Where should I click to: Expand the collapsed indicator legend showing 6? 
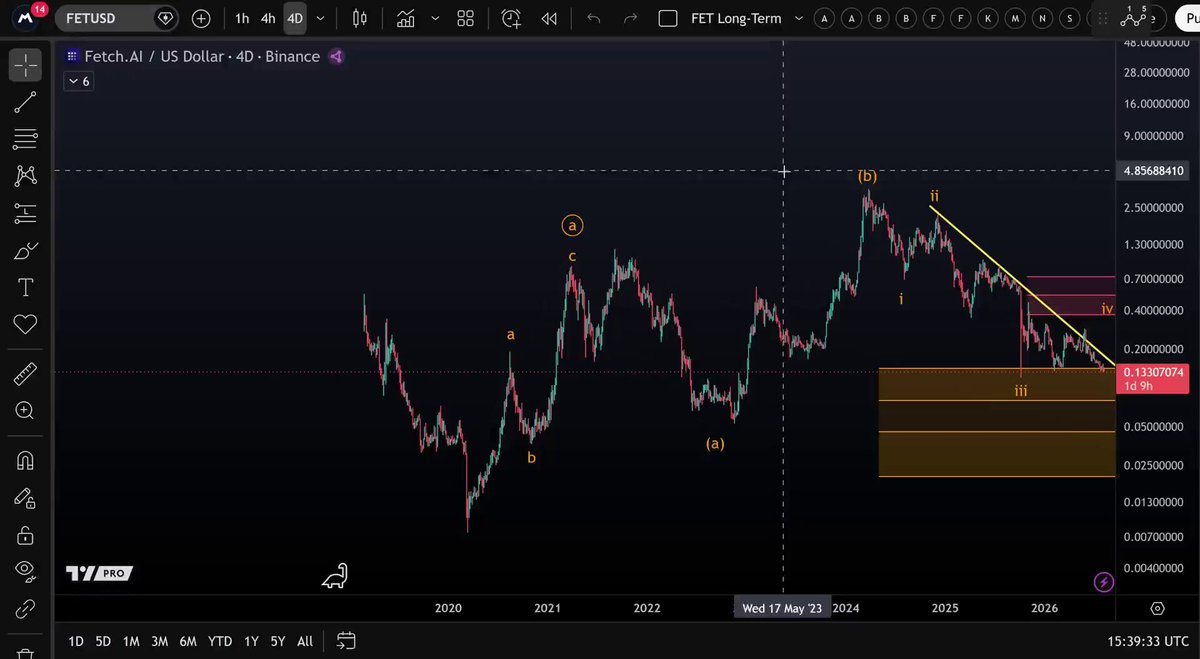point(78,81)
